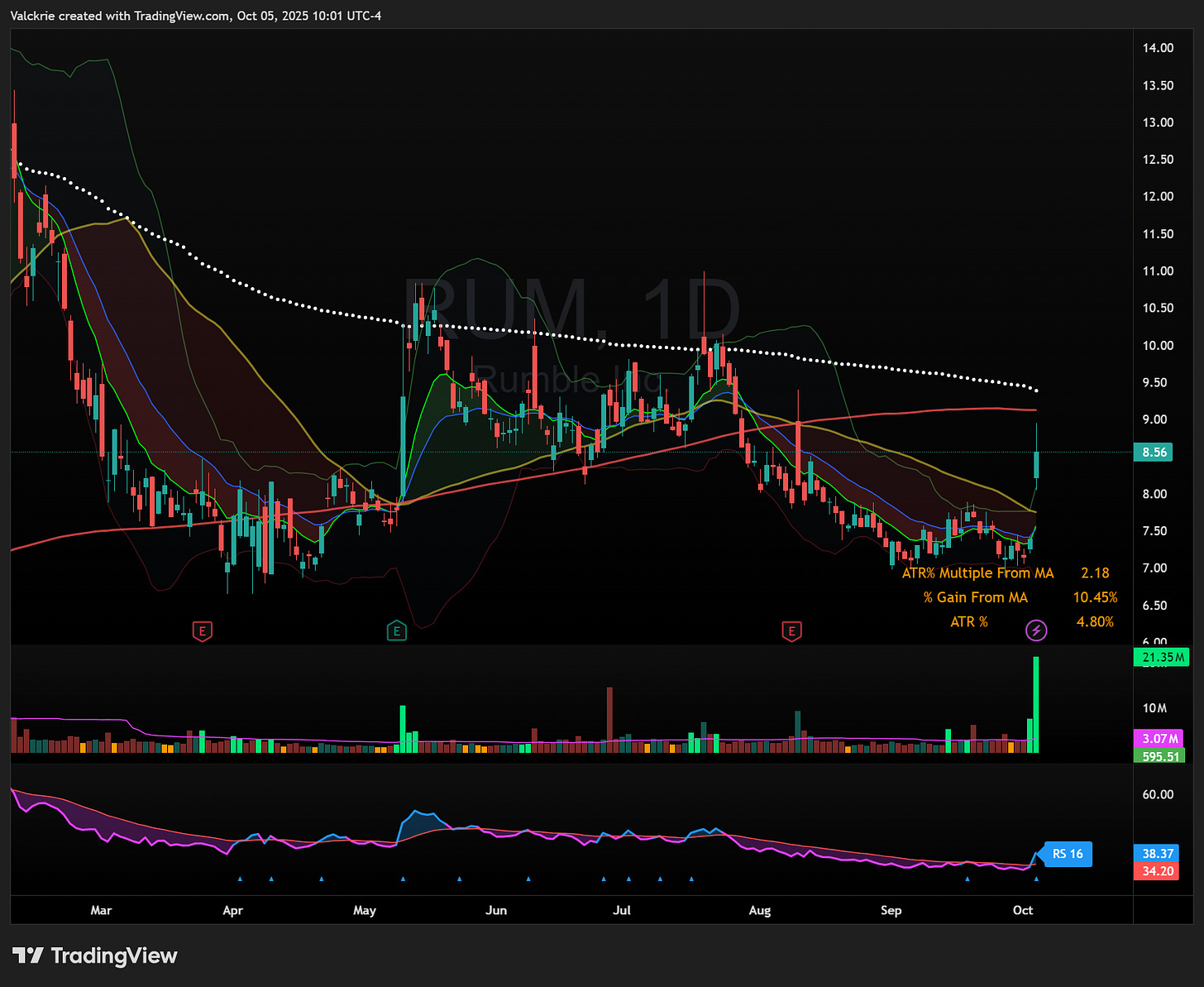Click the 12.00 price axis label
1204x987 pixels.
pyautogui.click(x=1158, y=196)
